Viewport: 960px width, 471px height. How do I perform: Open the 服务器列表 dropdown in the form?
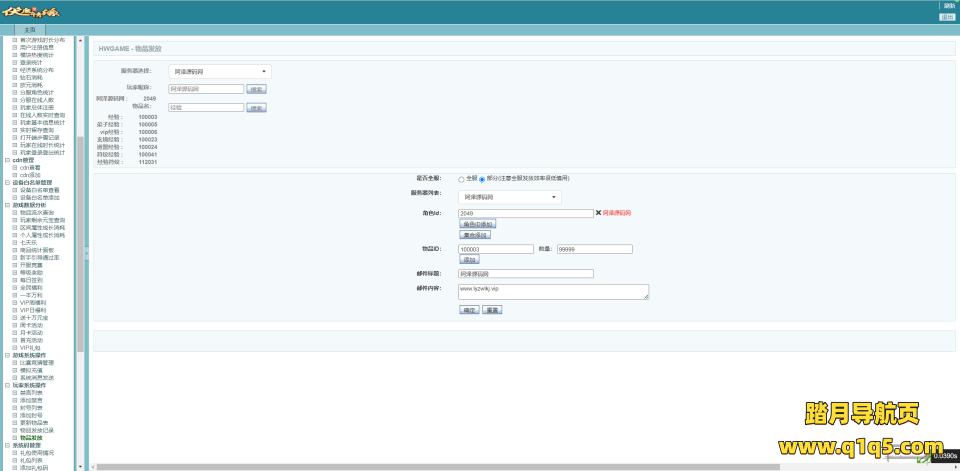[x=510, y=197]
